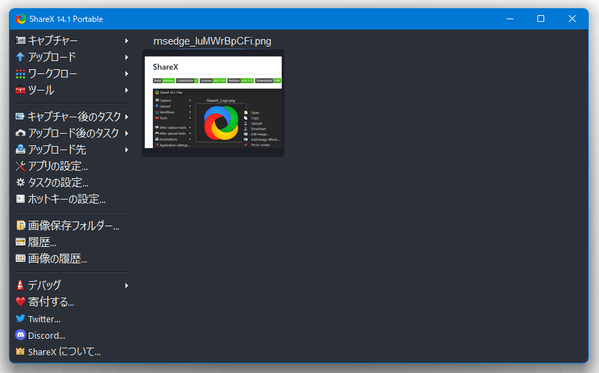This screenshot has height=373, width=599.
Task: Click the ワークフロー colored grid icon
Action: point(20,73)
